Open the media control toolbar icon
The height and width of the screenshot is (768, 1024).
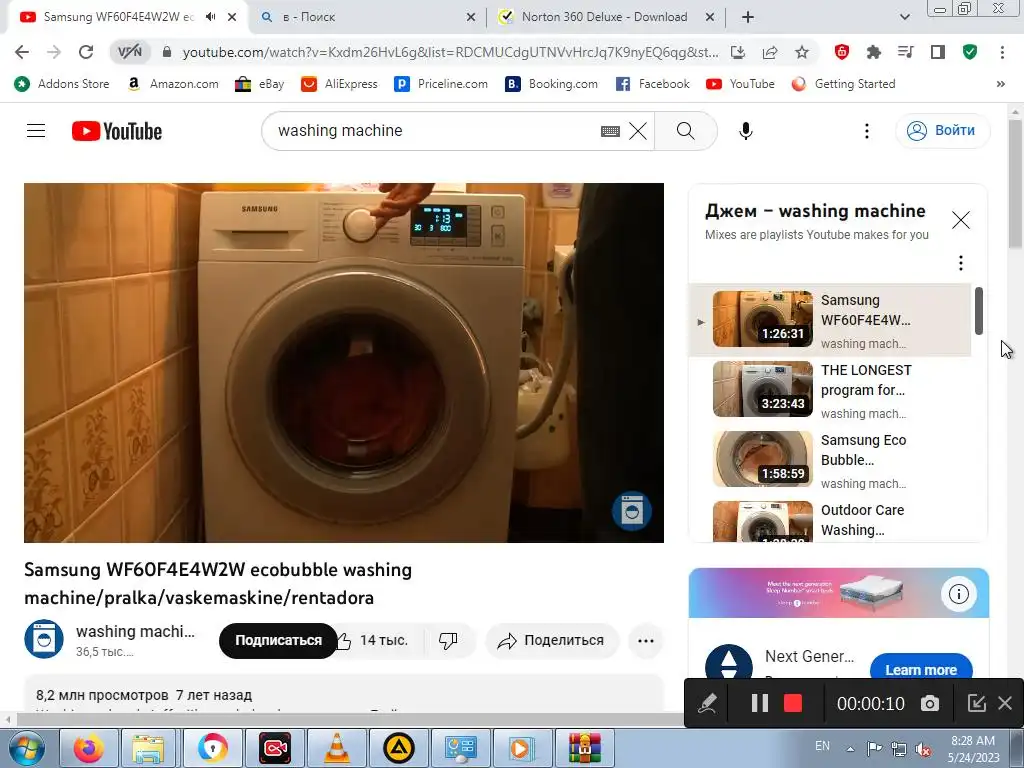pos(906,52)
